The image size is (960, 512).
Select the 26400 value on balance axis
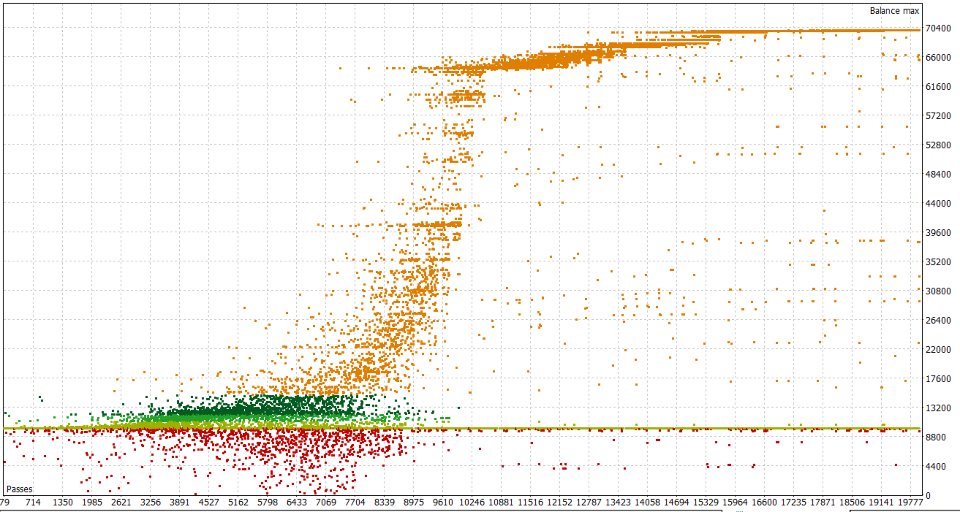pyautogui.click(x=937, y=320)
